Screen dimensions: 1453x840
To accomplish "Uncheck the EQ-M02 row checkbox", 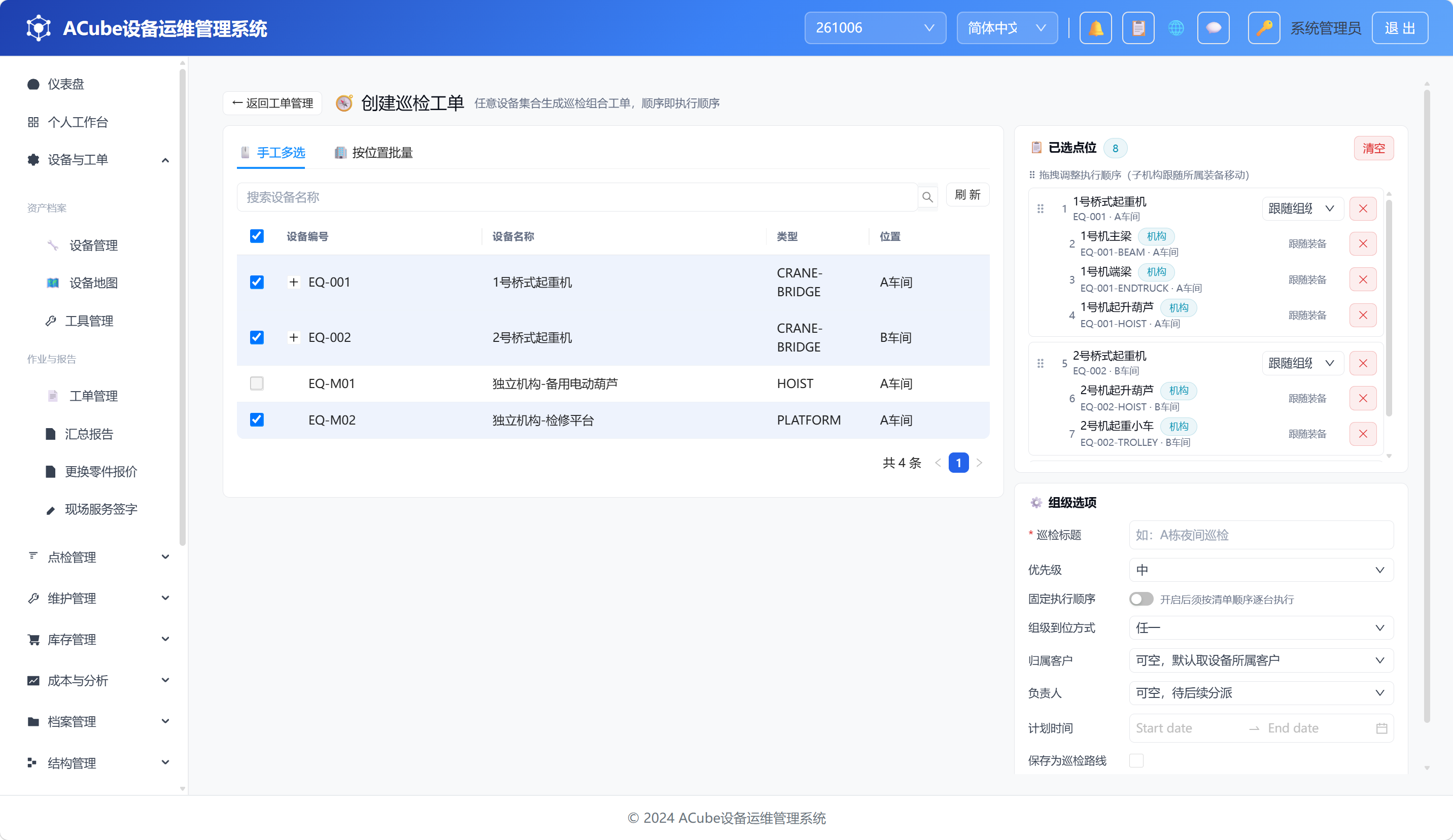I will point(257,419).
